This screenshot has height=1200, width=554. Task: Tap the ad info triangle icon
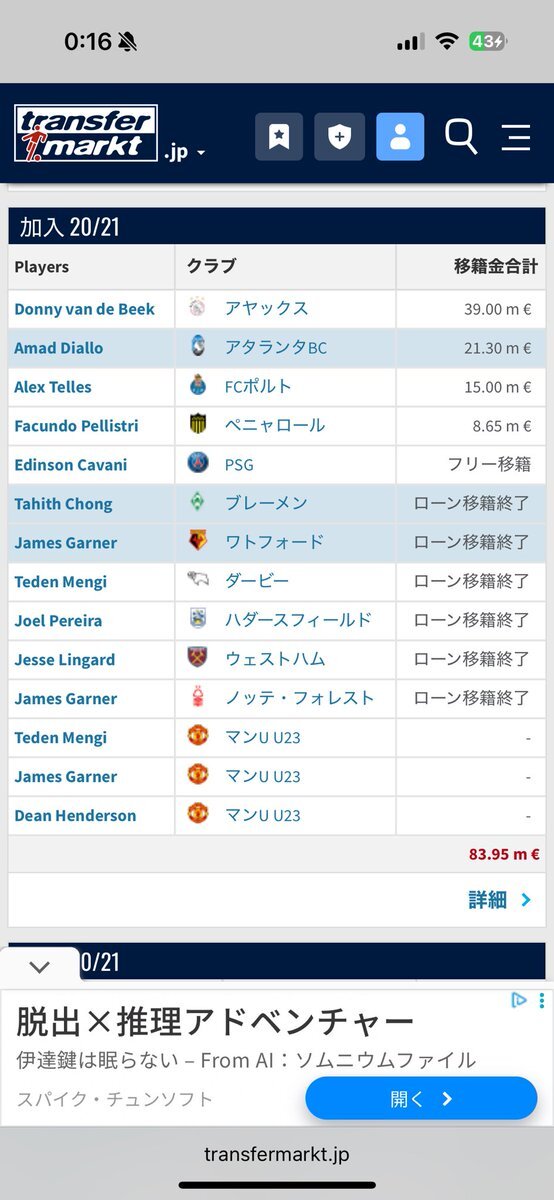pyautogui.click(x=519, y=1000)
